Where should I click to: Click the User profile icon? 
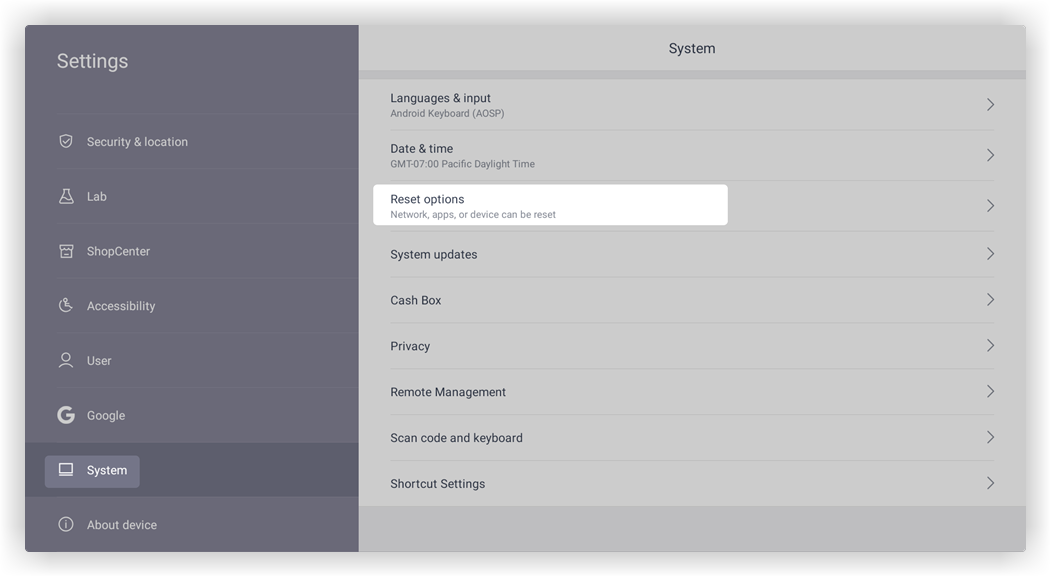(x=66, y=361)
